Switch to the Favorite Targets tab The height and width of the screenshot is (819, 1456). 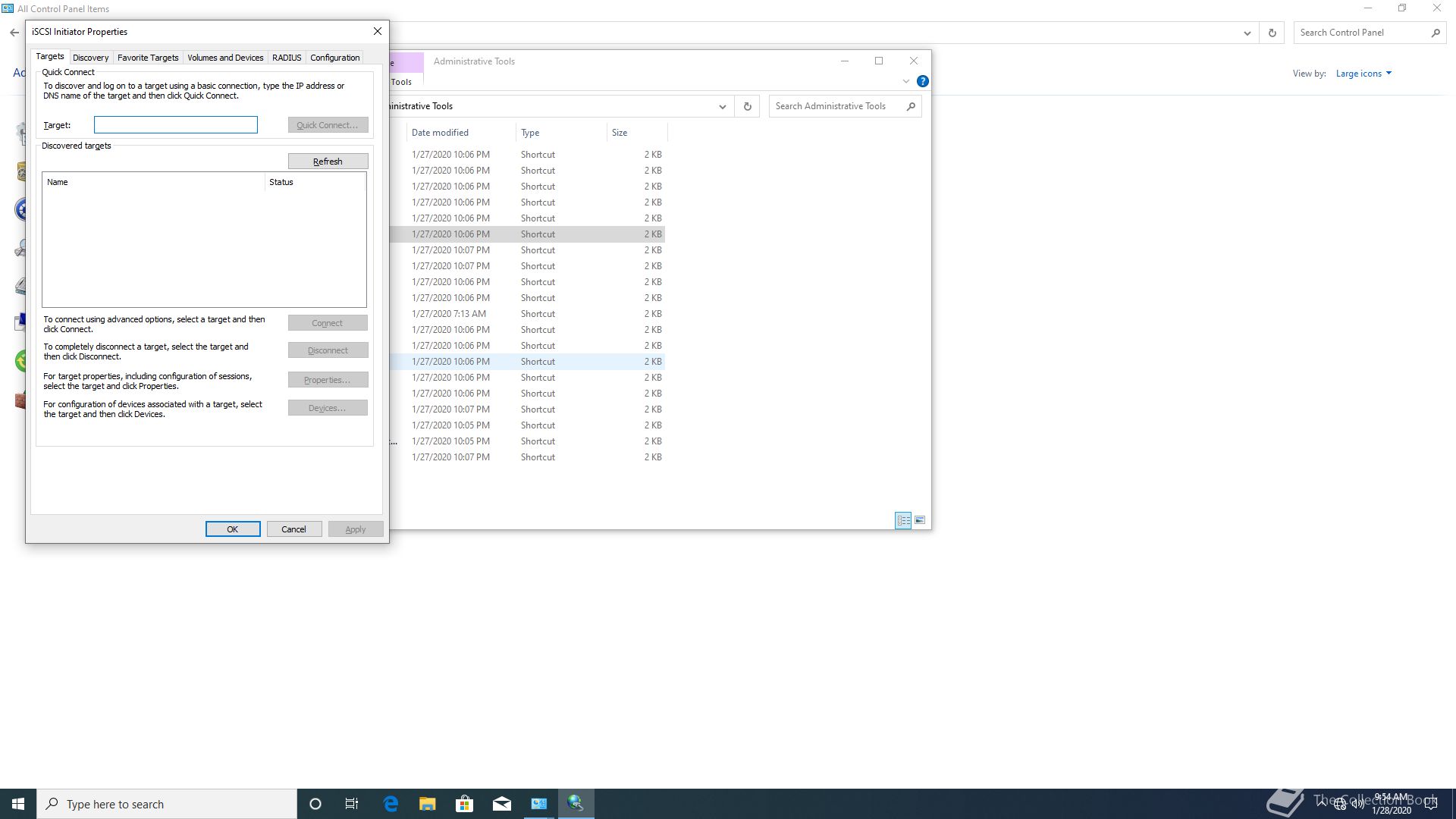(148, 58)
